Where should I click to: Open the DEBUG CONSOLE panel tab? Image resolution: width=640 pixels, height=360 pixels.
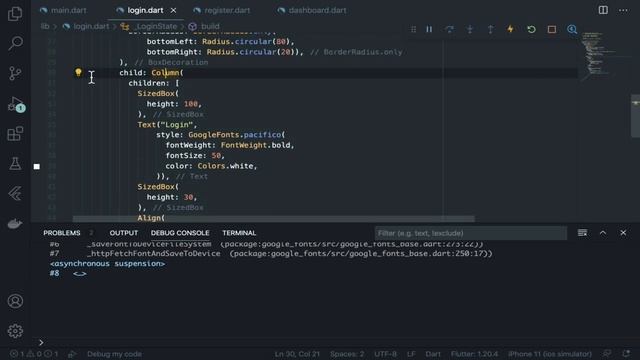180,233
